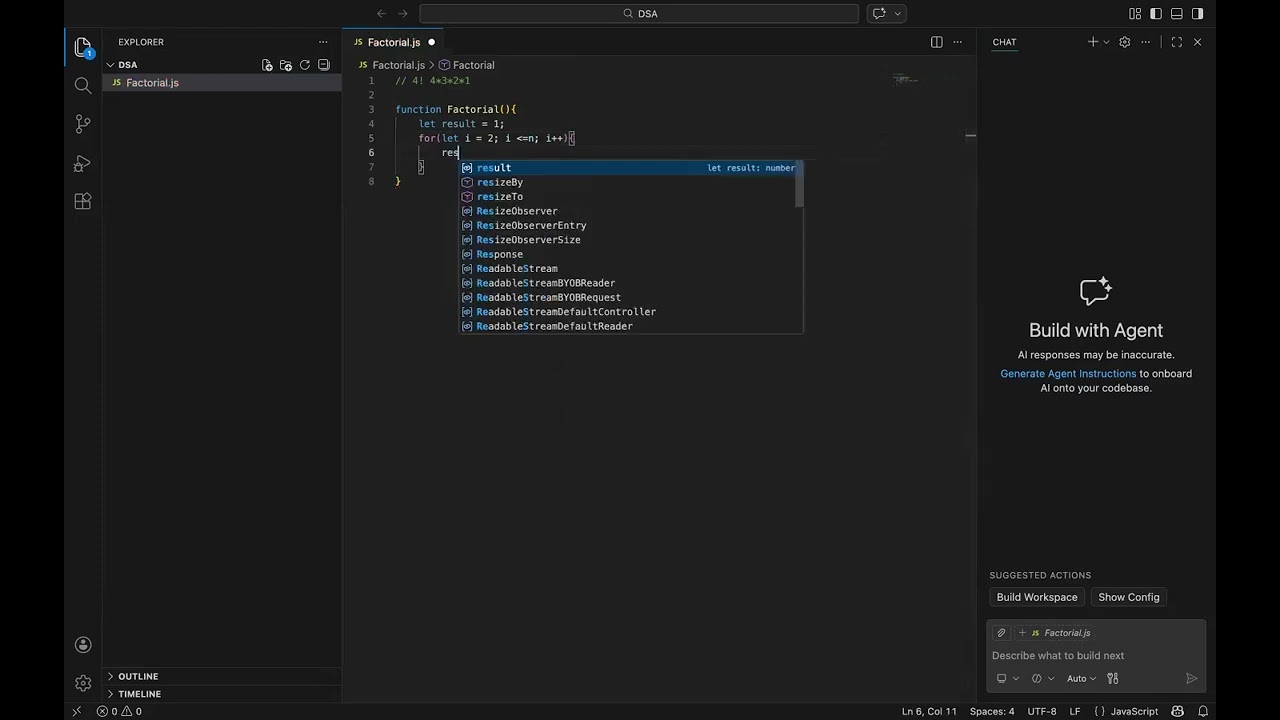Screen dimensions: 1280x720
Task: Expand the Timeline section
Action: pyautogui.click(x=139, y=694)
